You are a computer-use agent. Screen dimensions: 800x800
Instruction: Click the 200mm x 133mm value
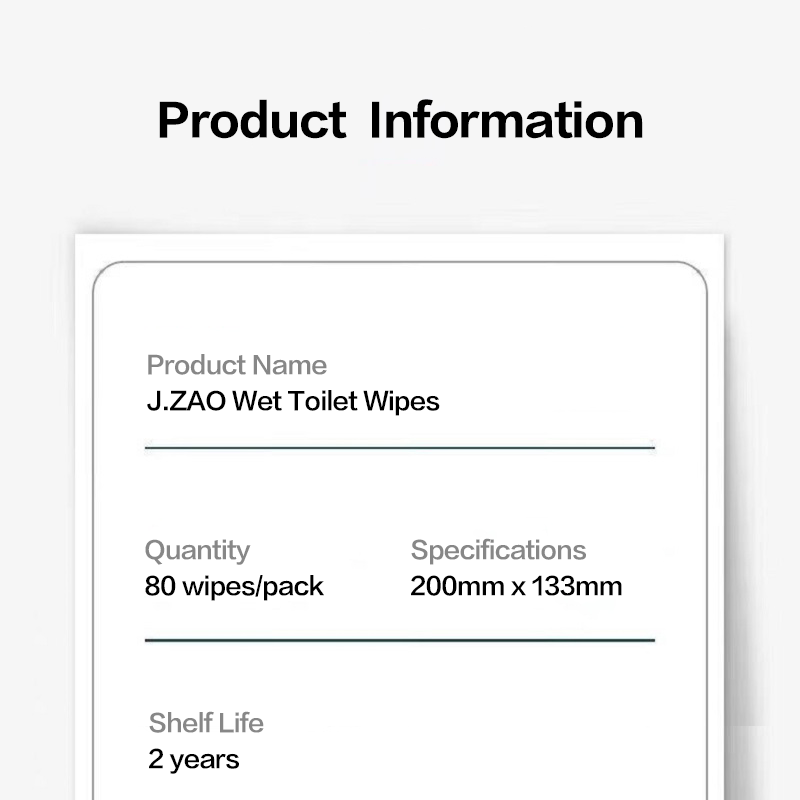pyautogui.click(x=516, y=586)
